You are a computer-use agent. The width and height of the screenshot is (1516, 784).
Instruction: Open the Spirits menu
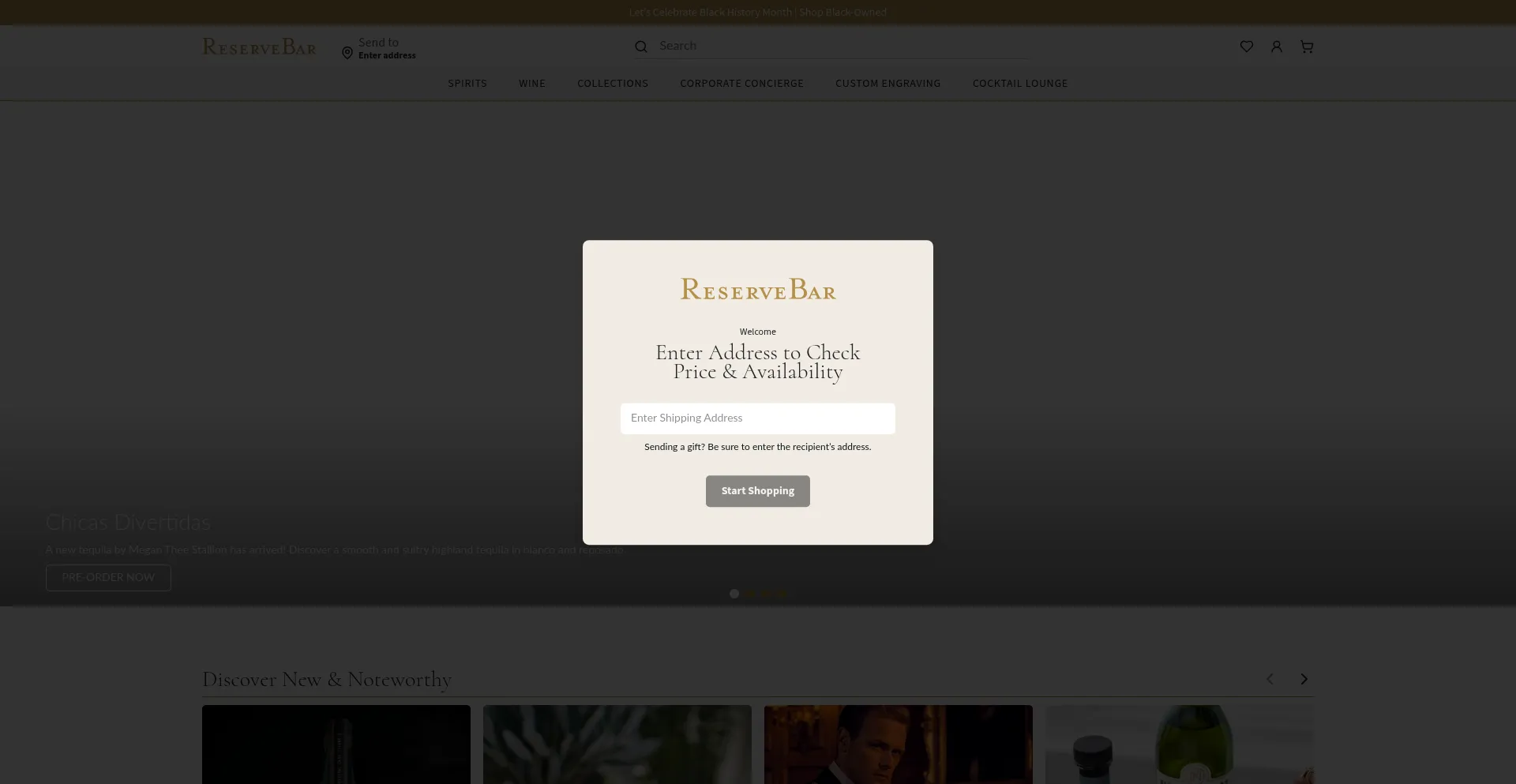pos(467,83)
